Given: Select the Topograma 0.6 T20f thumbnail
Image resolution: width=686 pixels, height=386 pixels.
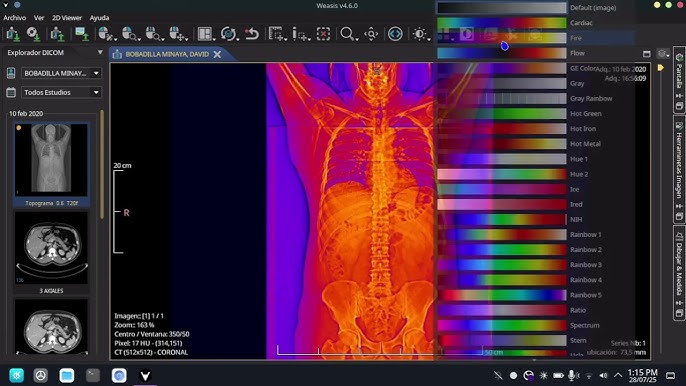Looking at the screenshot, I should coord(51,164).
